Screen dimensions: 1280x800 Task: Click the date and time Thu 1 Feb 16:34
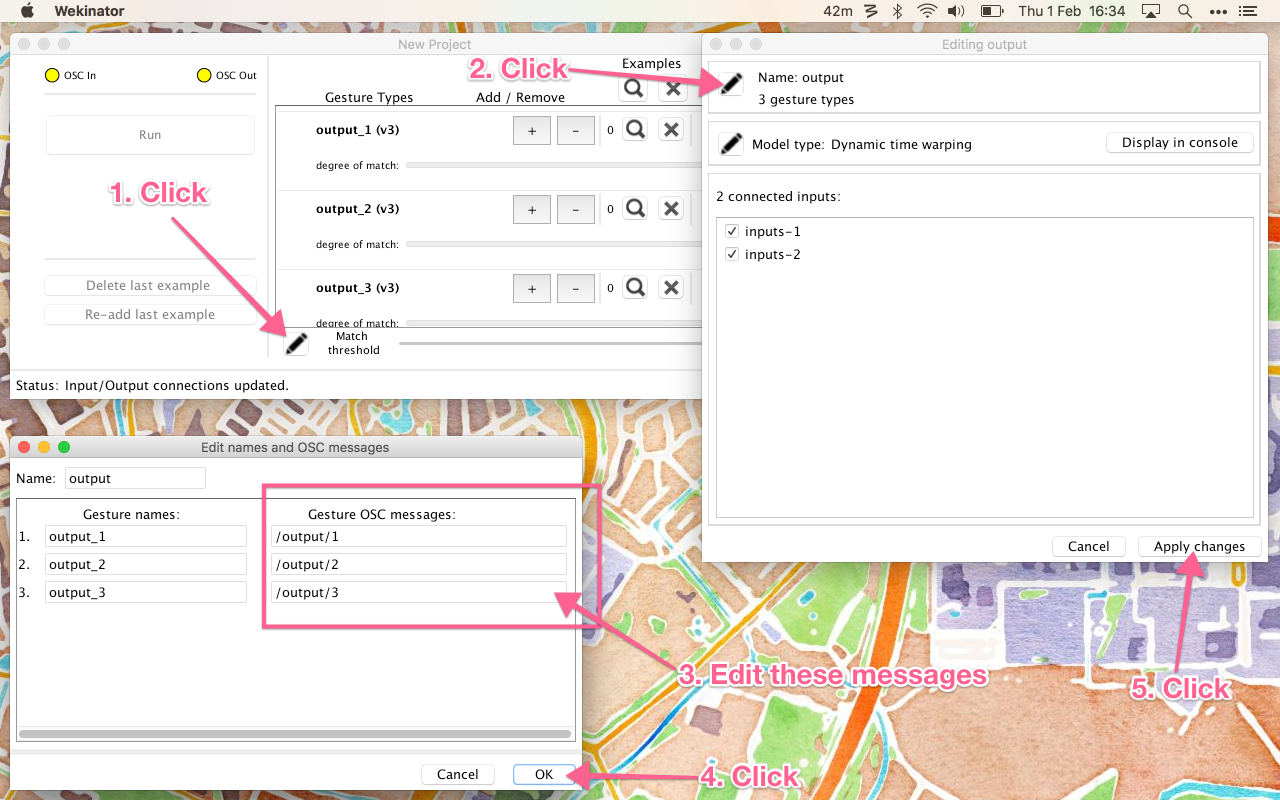pyautogui.click(x=1072, y=11)
